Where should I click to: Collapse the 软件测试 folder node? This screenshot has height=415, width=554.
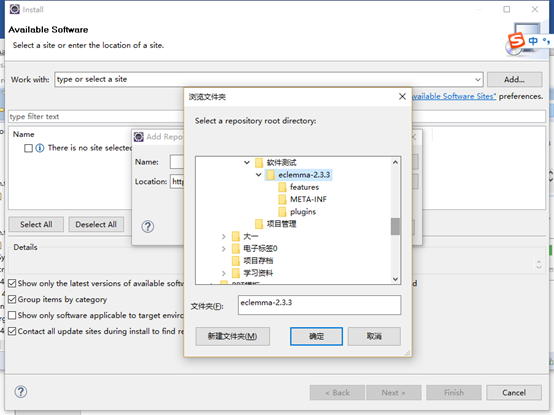pyautogui.click(x=247, y=162)
